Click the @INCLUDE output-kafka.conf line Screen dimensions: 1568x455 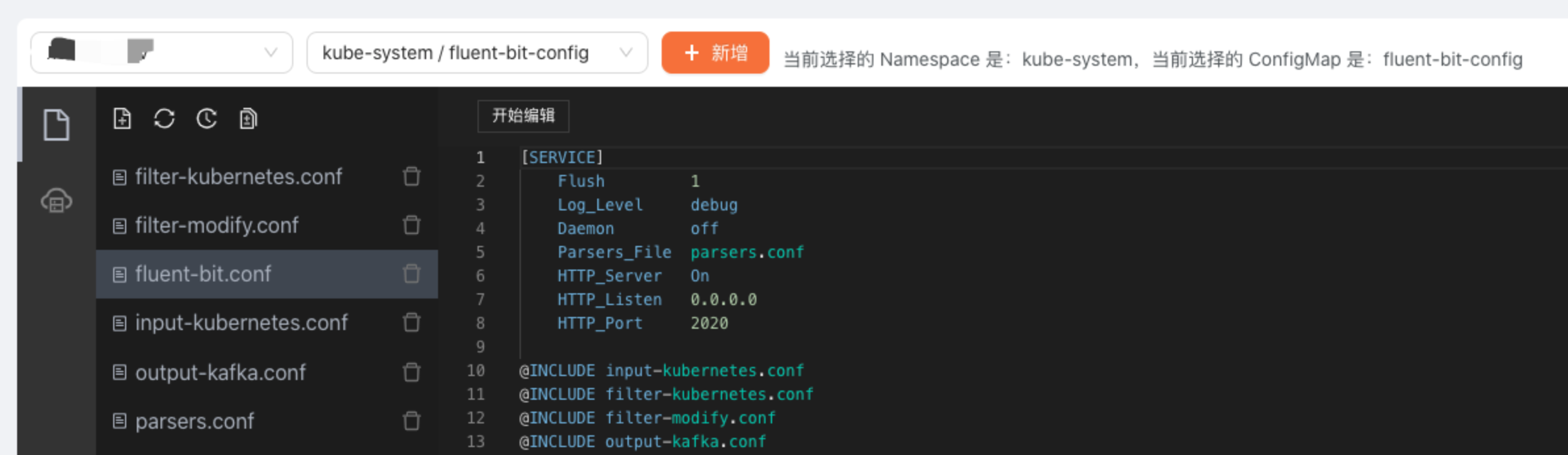643,441
